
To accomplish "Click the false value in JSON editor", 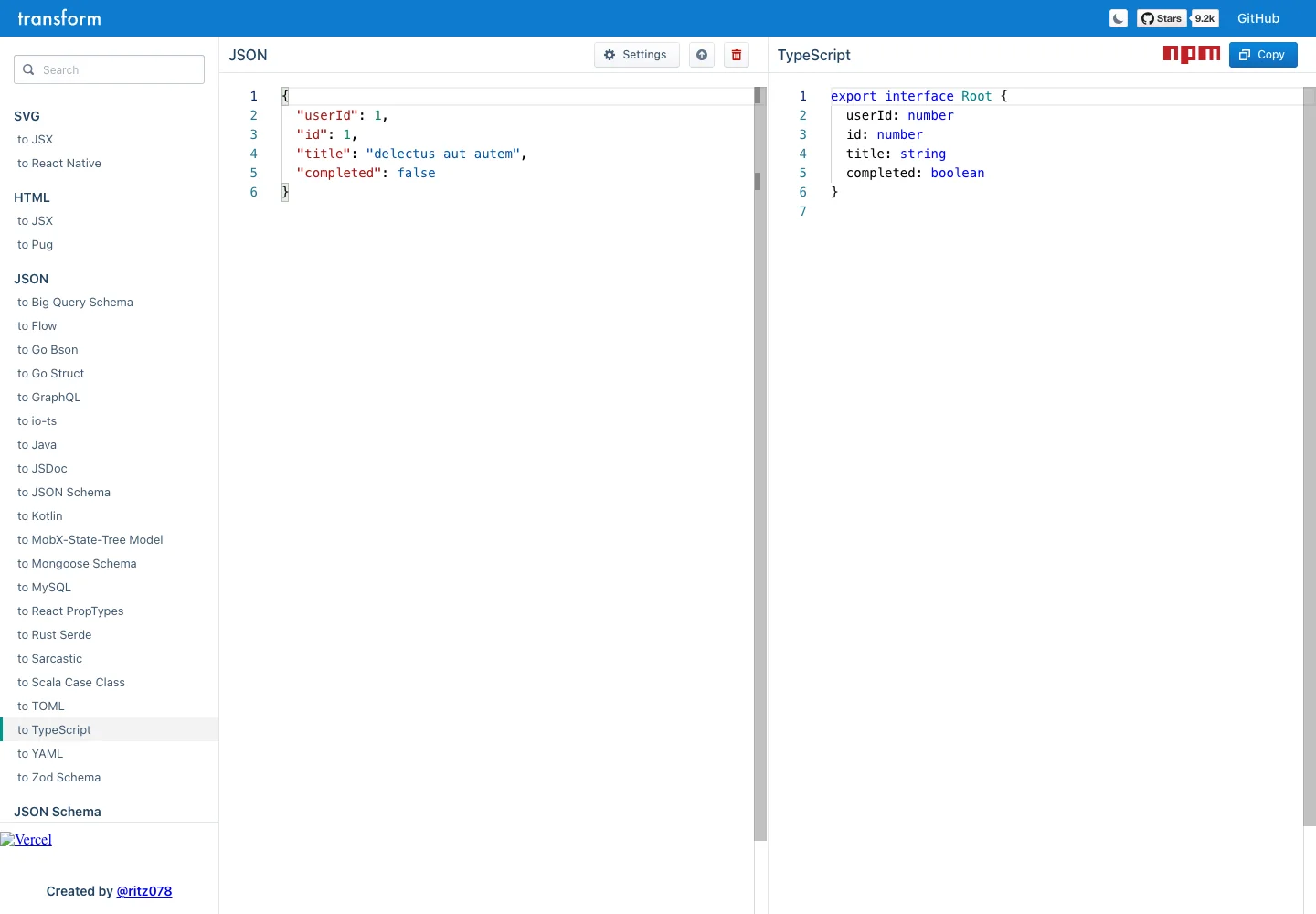I will point(417,173).
